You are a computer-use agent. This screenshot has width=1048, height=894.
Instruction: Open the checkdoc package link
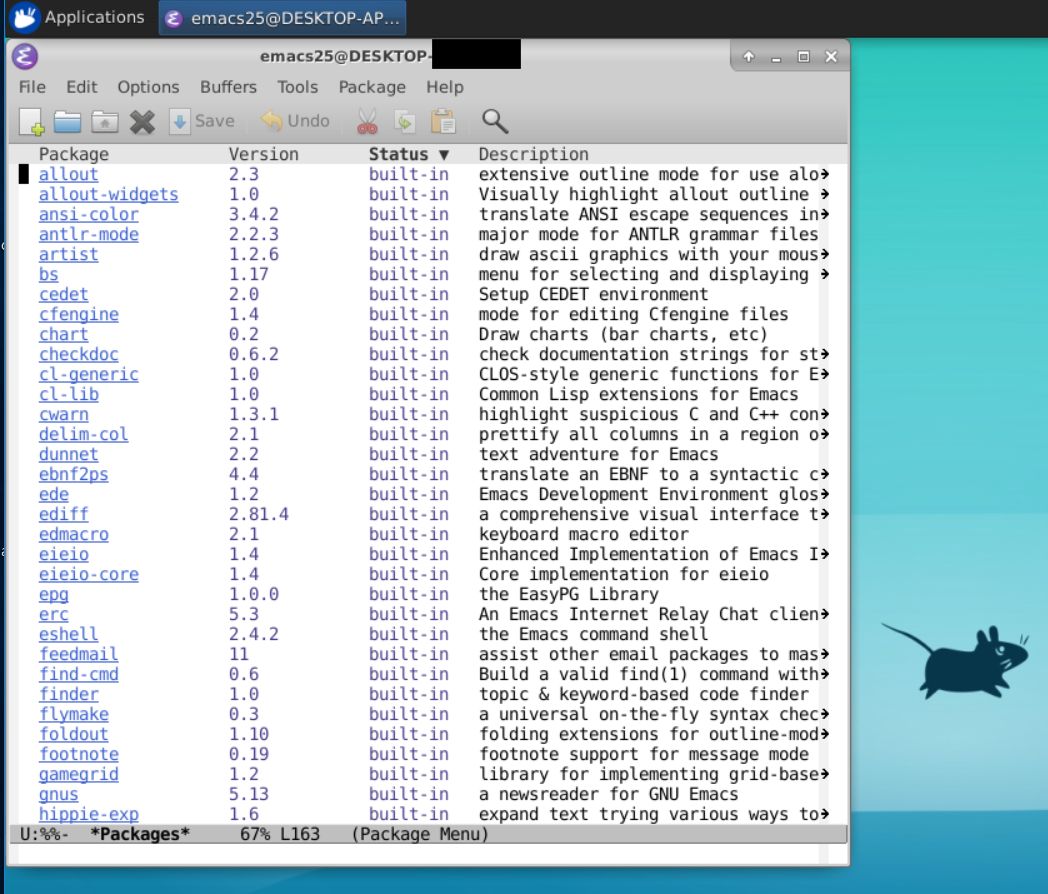(x=78, y=355)
